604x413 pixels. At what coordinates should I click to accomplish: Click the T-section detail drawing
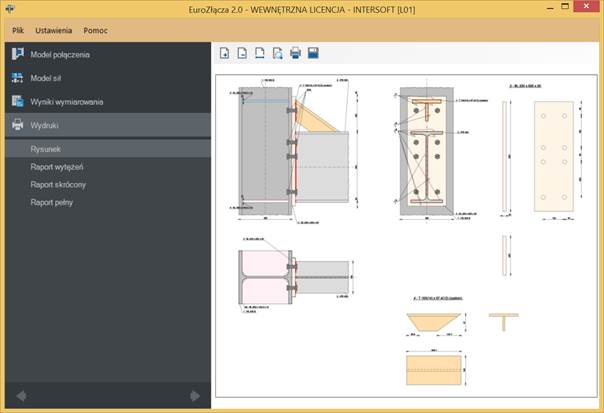(503, 322)
